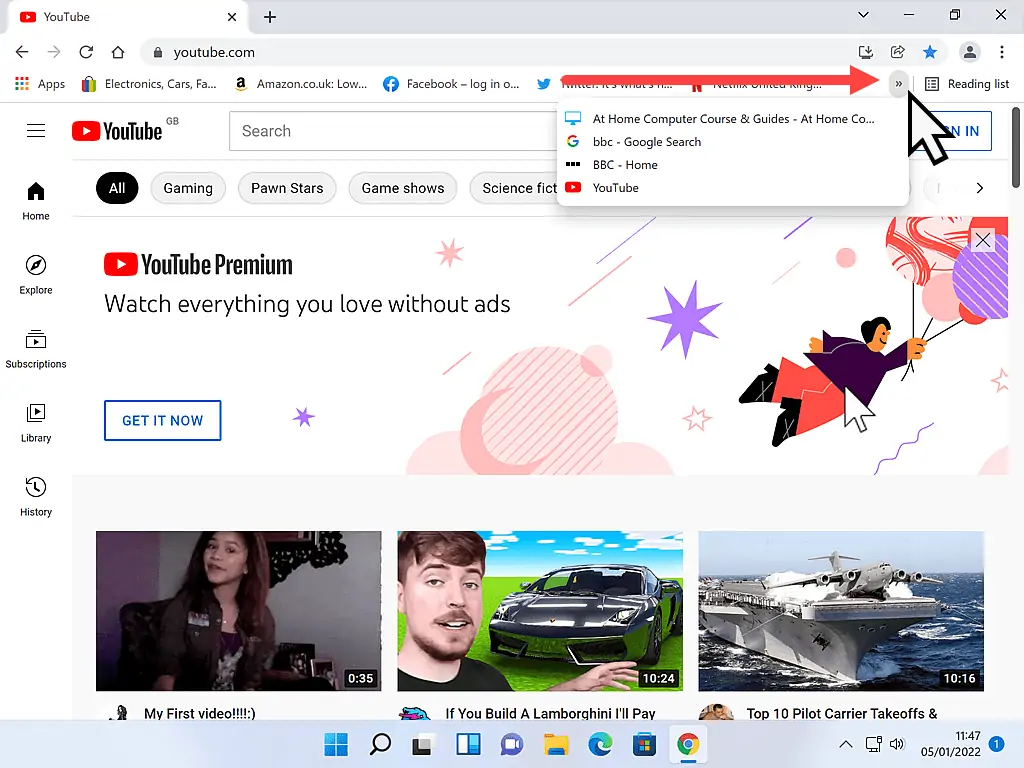
Task: Toggle the sidebar with the hamburger menu
Action: pos(36,130)
